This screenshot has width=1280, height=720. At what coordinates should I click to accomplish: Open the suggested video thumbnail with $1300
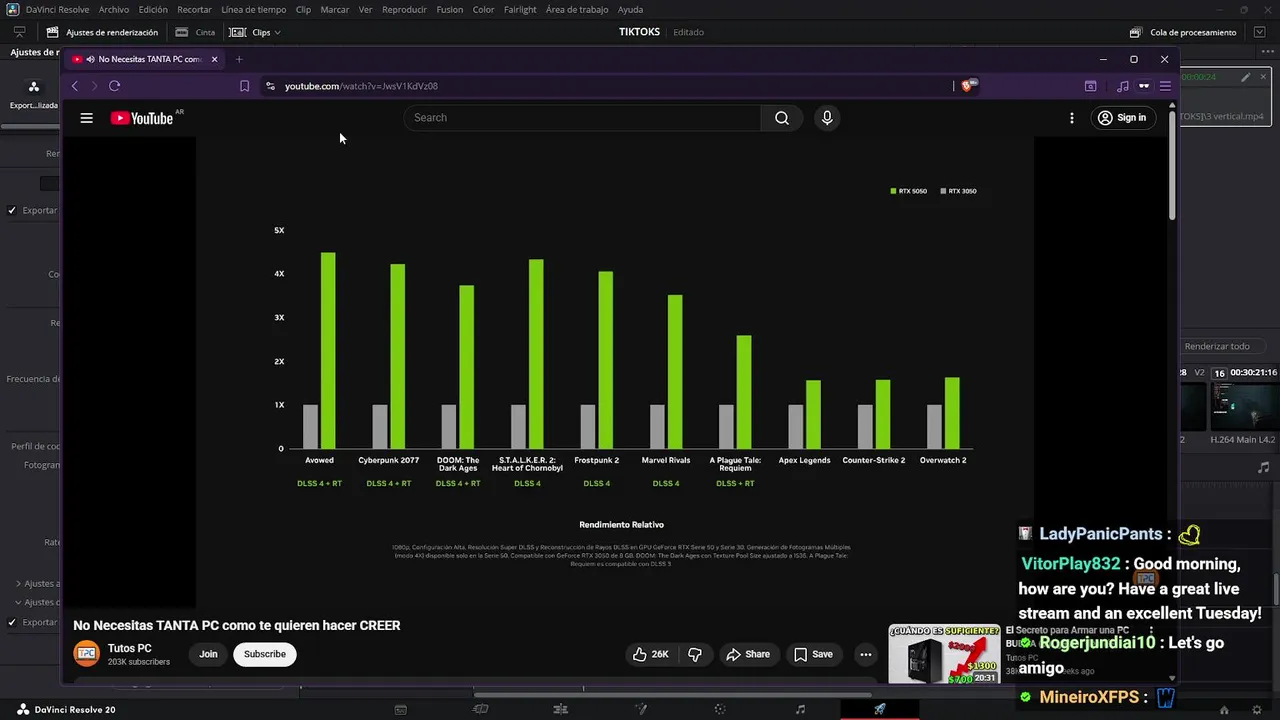tap(944, 654)
